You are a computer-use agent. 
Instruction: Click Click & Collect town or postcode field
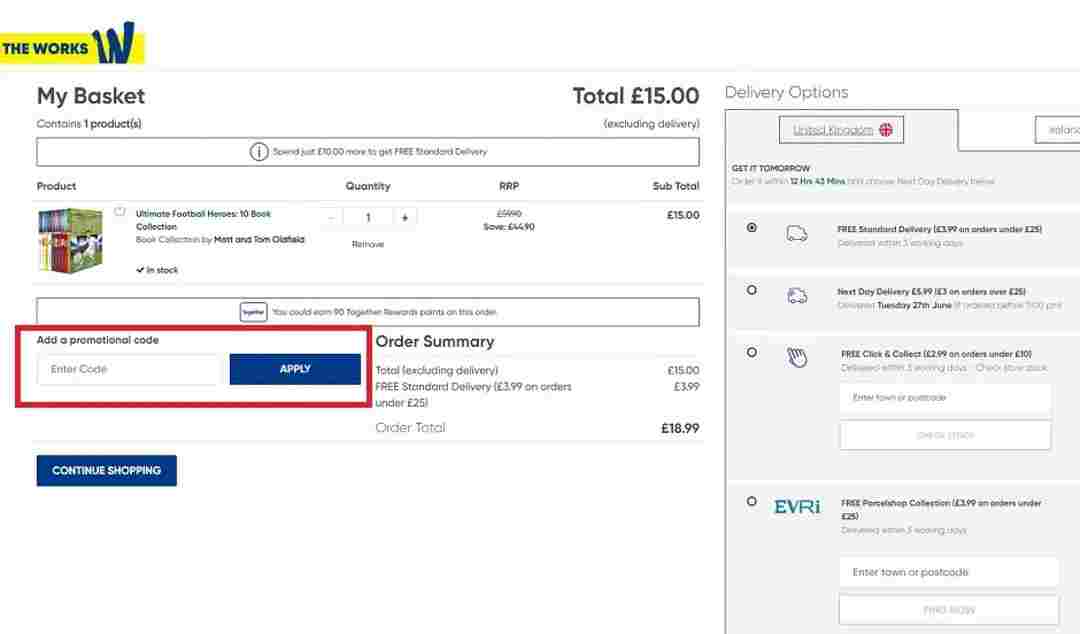coord(945,398)
